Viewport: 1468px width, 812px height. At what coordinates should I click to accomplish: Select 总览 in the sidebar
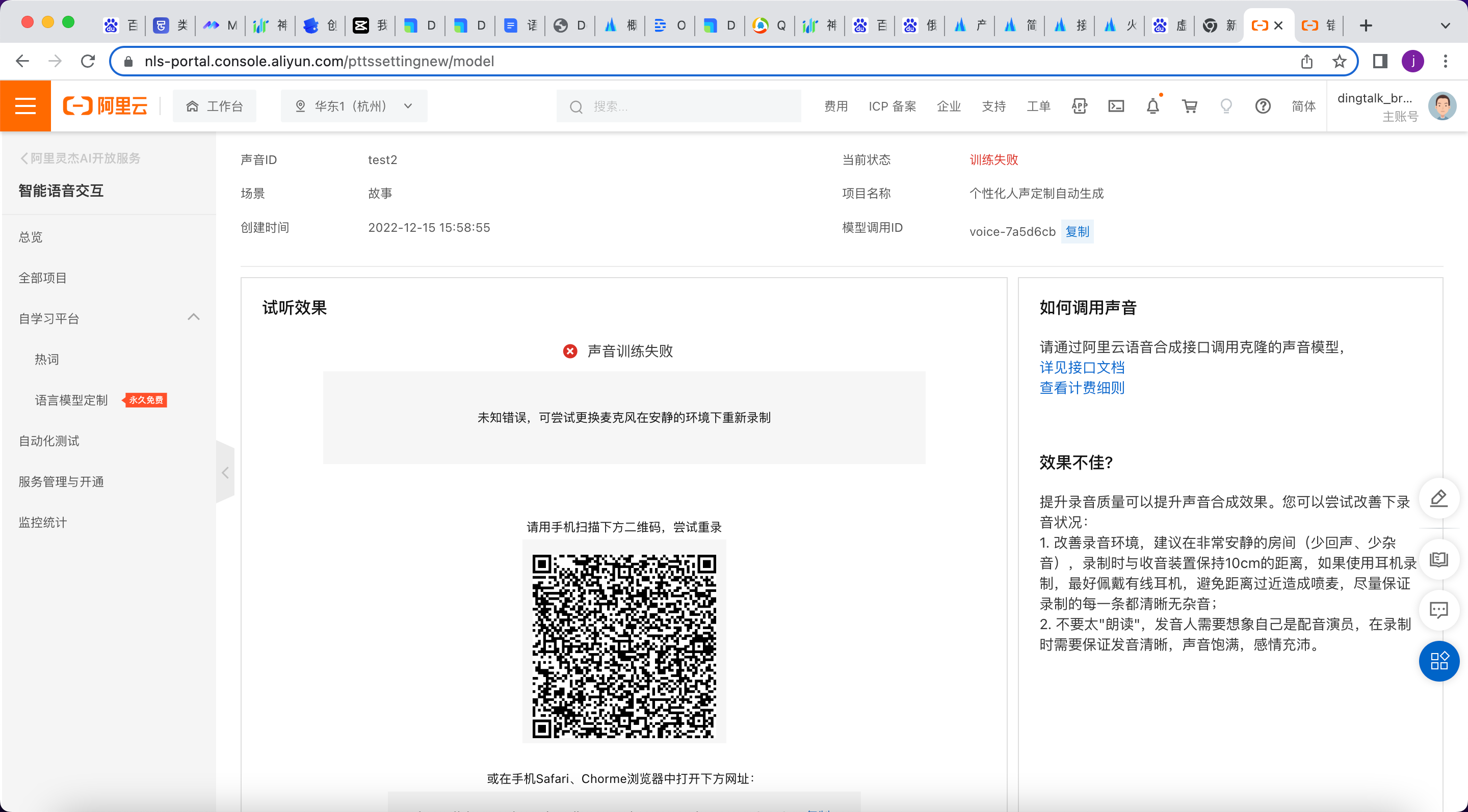tap(31, 237)
